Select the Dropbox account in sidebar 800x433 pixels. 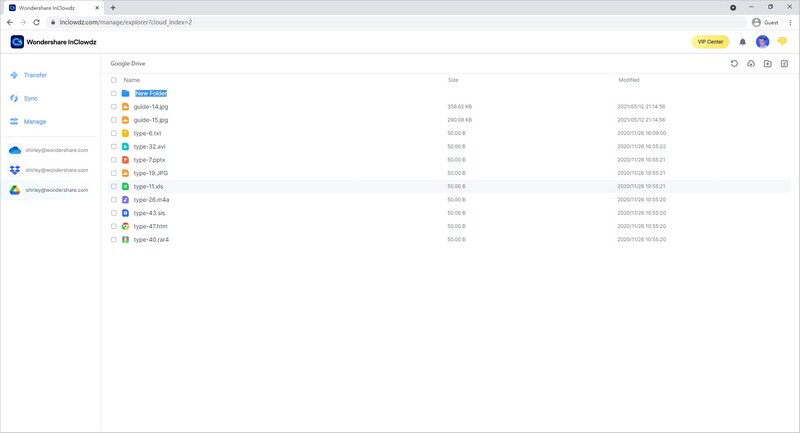49,170
